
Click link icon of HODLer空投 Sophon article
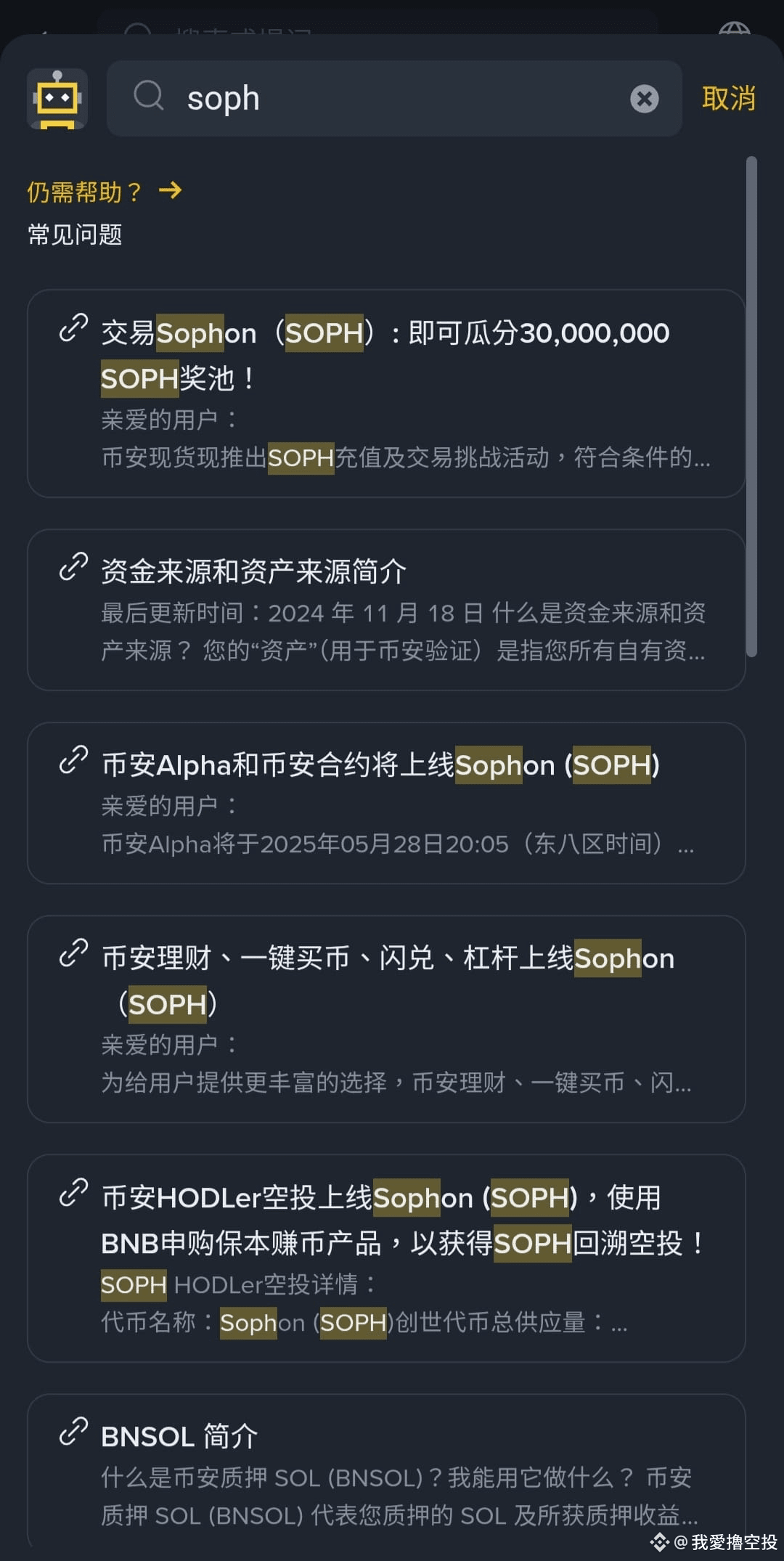(x=73, y=1193)
